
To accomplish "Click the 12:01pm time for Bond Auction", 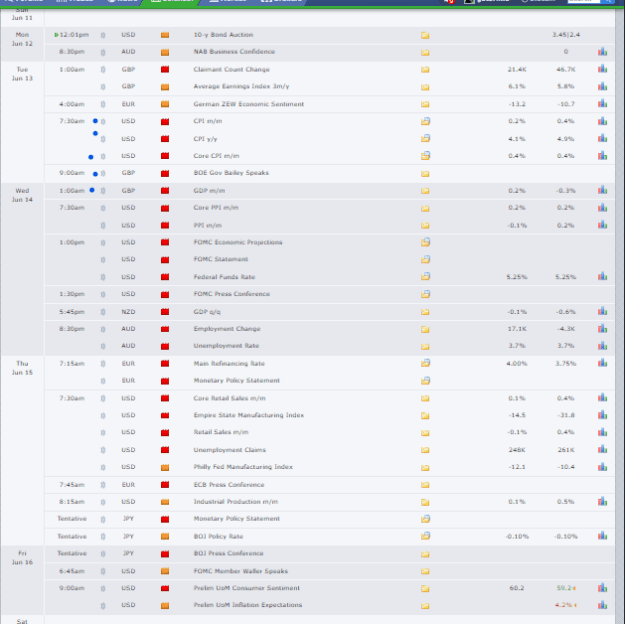I will (74, 35).
